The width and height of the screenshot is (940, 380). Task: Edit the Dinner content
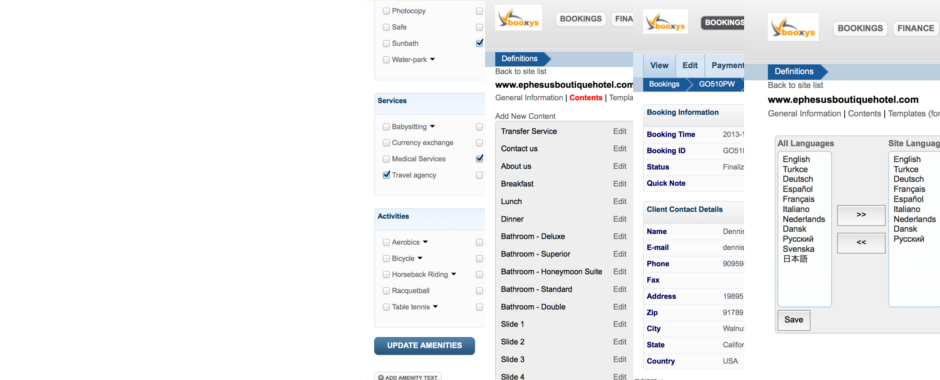pos(619,219)
